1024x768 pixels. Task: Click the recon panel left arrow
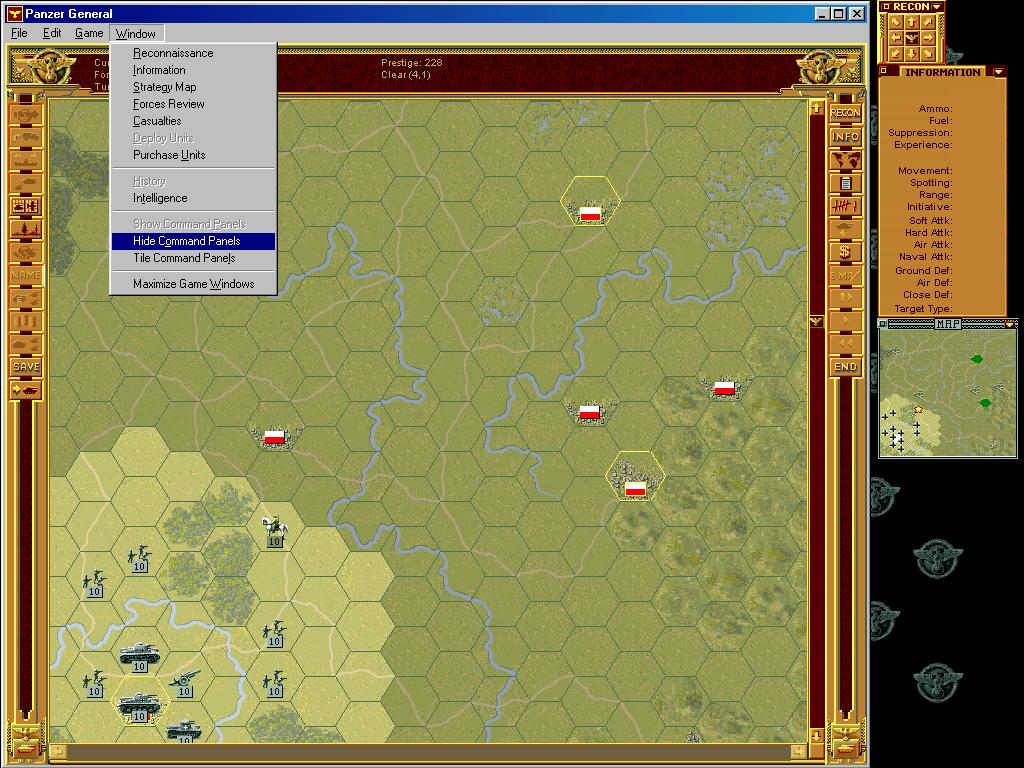[x=896, y=39]
